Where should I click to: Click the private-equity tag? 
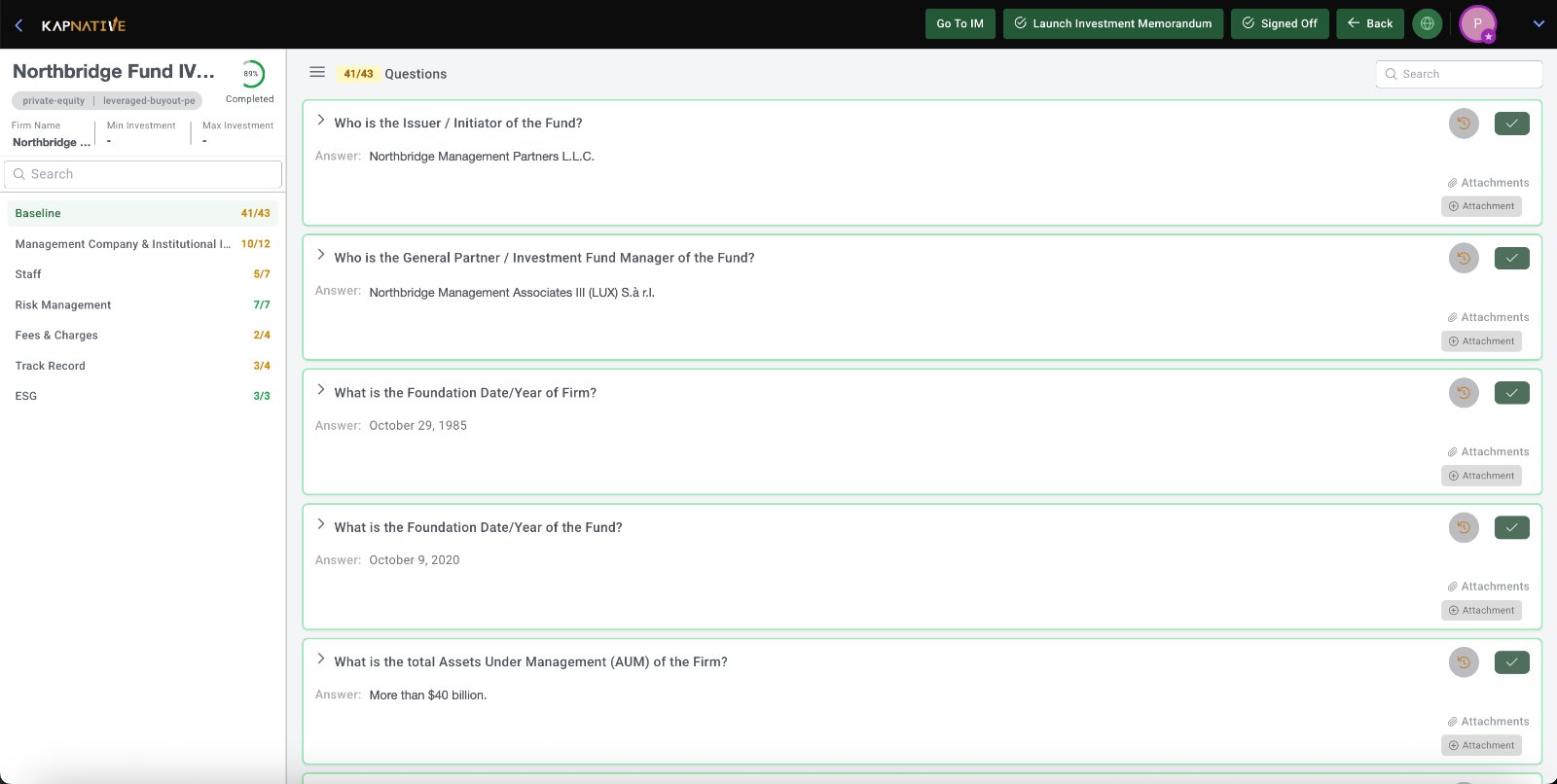(54, 100)
